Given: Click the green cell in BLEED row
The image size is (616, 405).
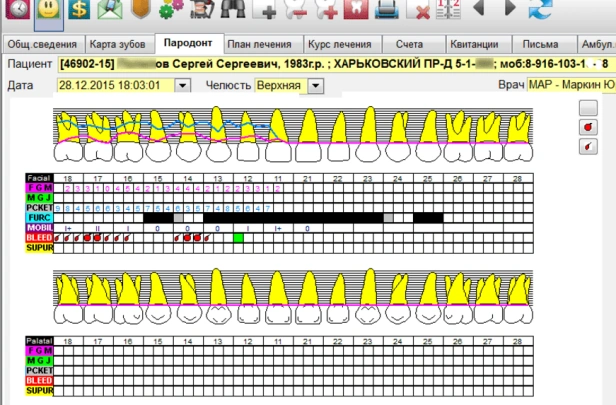Looking at the screenshot, I should [238, 237].
